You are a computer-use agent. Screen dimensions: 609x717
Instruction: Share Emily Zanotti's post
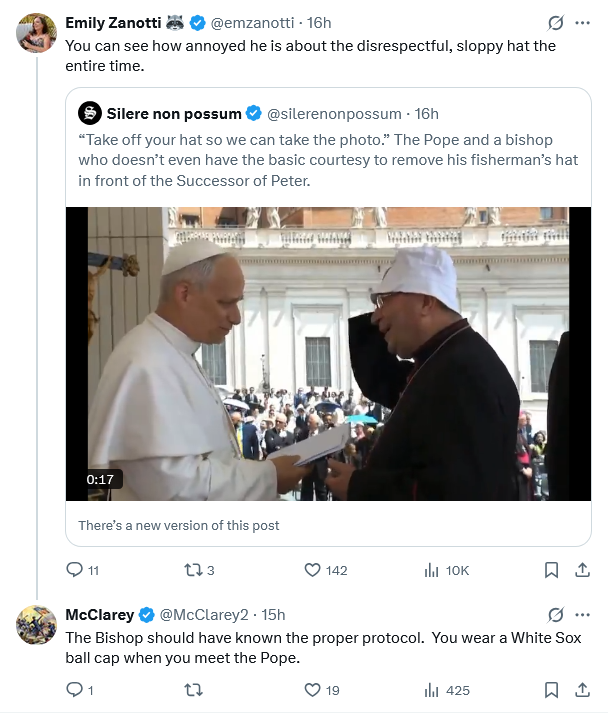[x=582, y=570]
